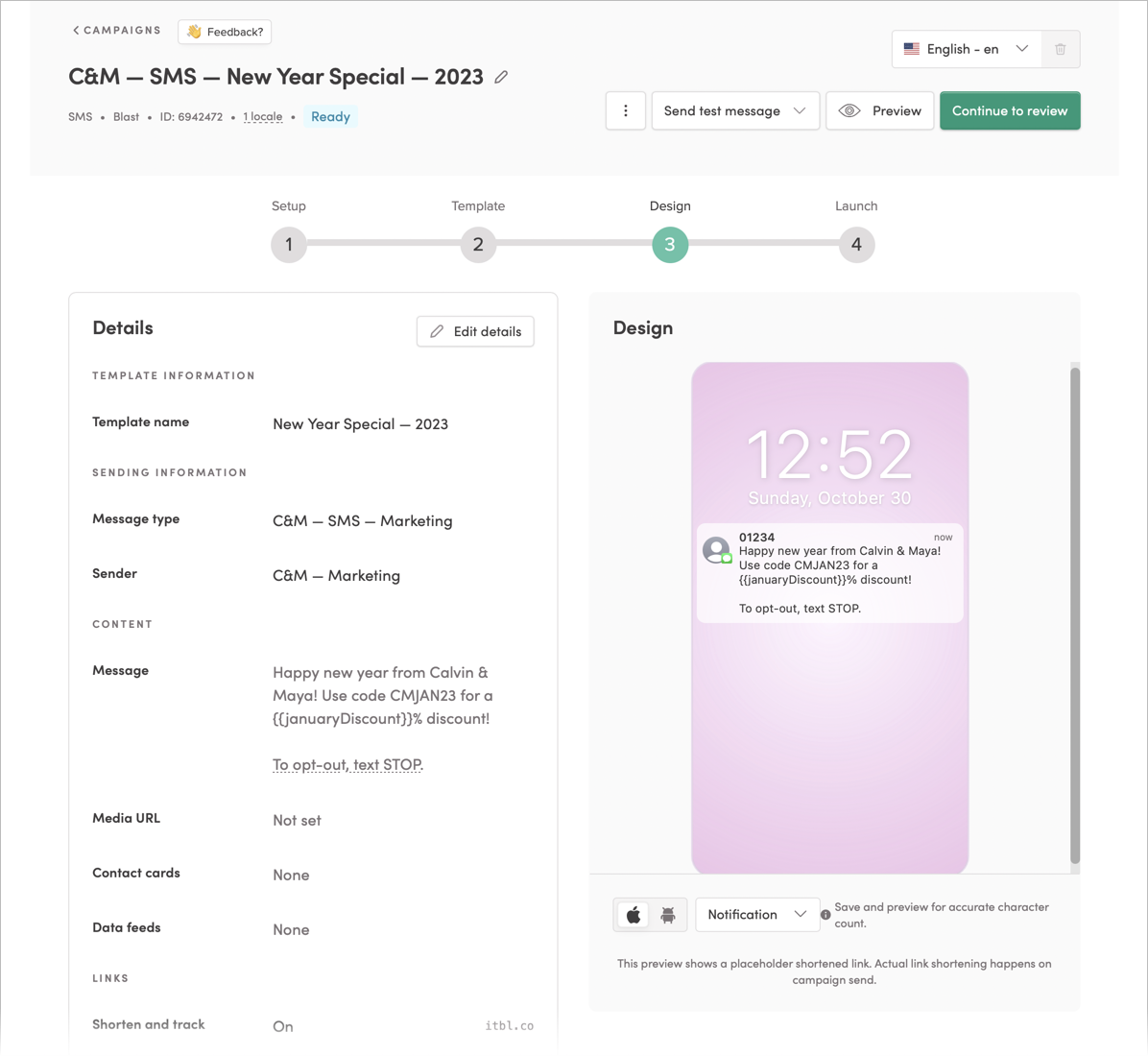Open the Notification preview mode dropdown

757,915
